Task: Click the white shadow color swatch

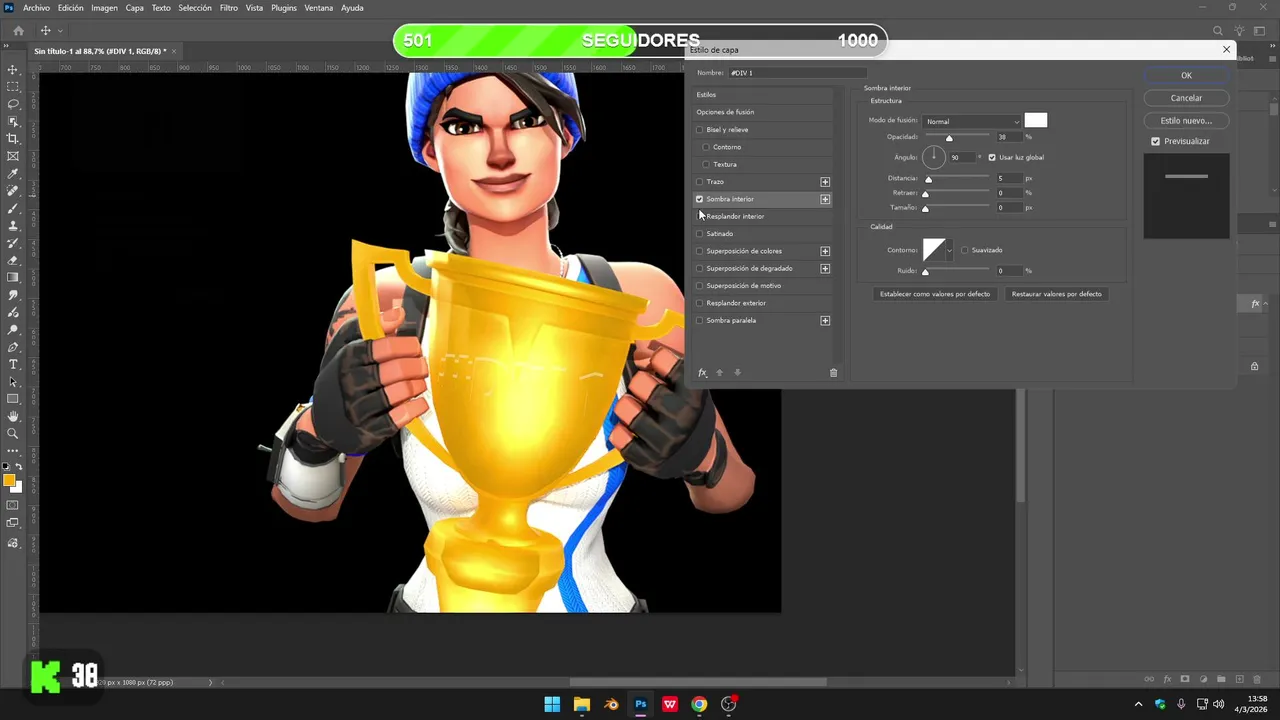Action: point(1036,121)
